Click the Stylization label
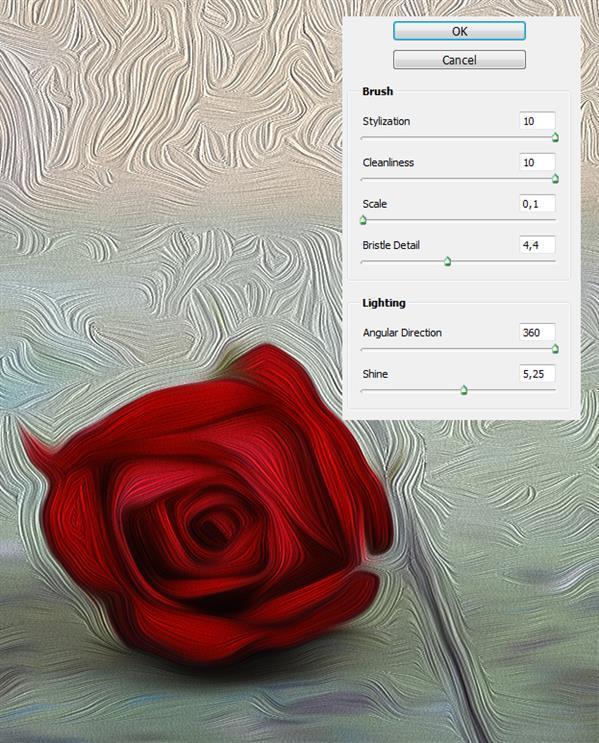 click(386, 121)
